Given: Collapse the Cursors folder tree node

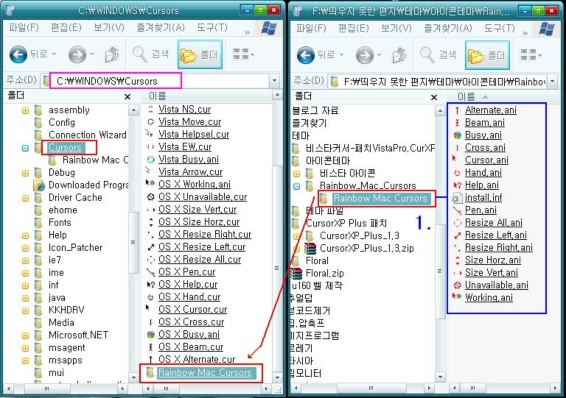Looking at the screenshot, I should [25, 148].
